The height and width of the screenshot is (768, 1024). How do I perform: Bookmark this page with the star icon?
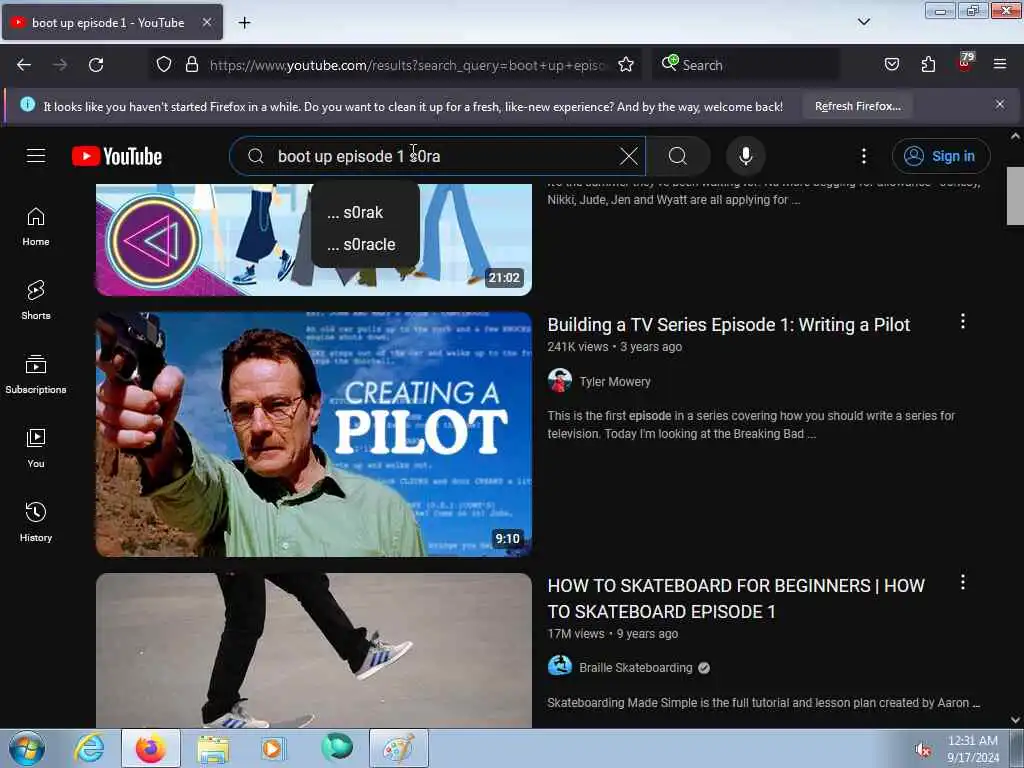pyautogui.click(x=626, y=65)
